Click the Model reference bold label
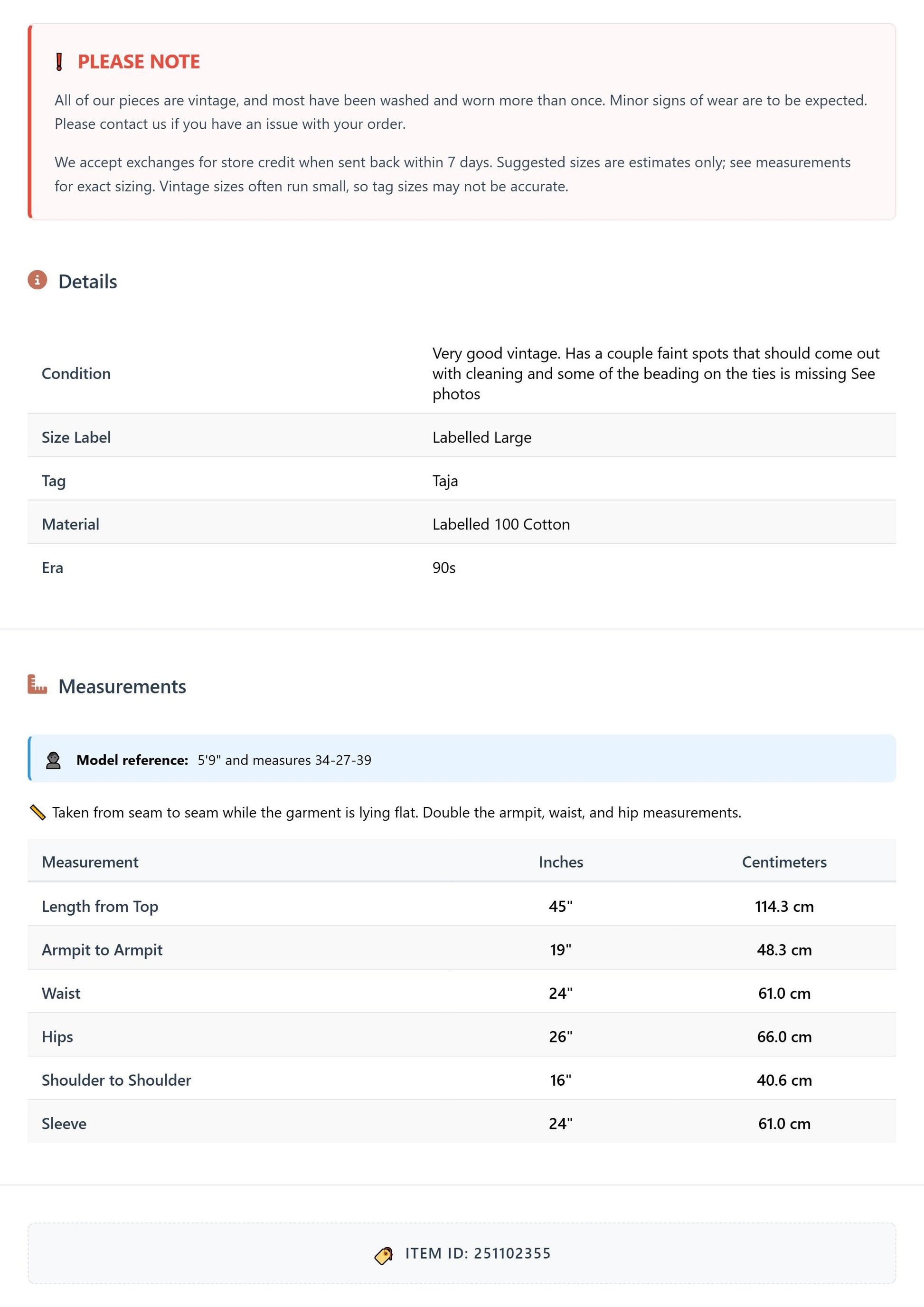Viewport: 924px width, 1307px height. click(132, 760)
